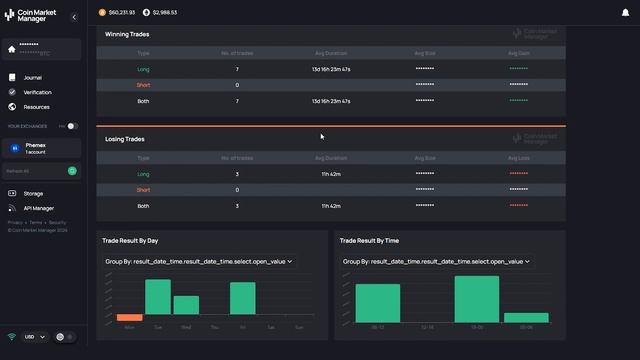Open the Terms link in sidebar footer
Screen dimensions: 640x360
click(36, 222)
